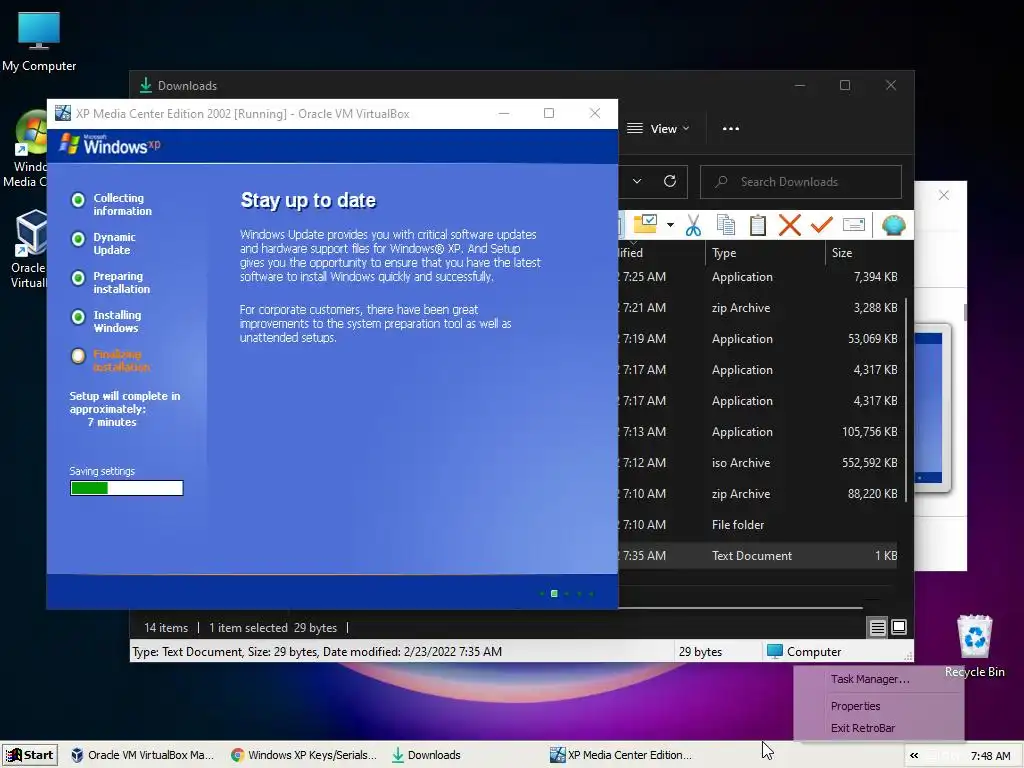This screenshot has height=768, width=1024.
Task: Open the three-dots See more menu
Action: pos(731,129)
